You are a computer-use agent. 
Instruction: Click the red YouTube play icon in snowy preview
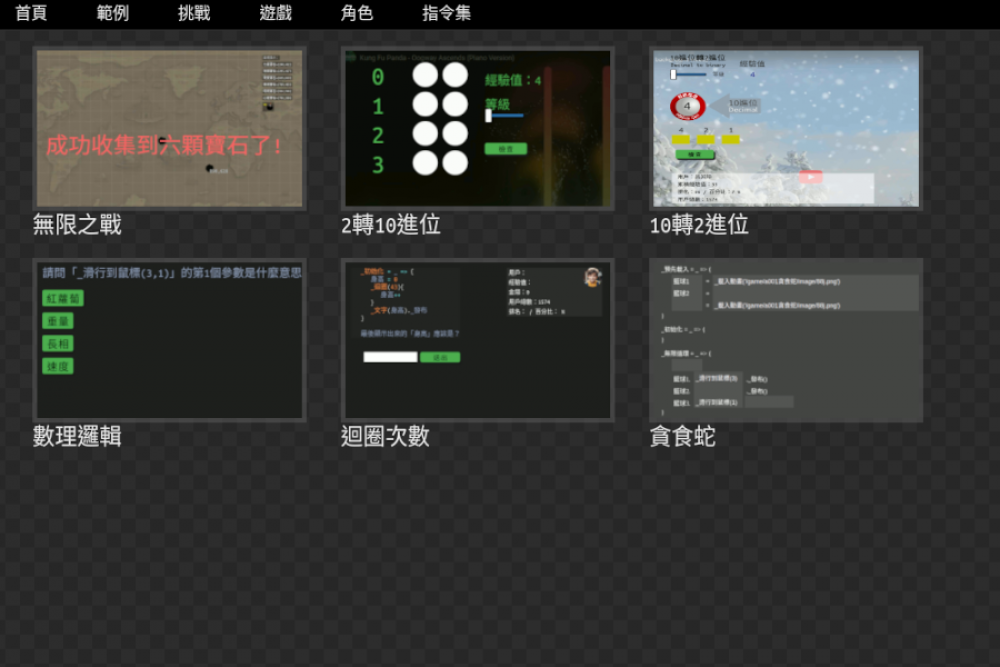tap(810, 176)
